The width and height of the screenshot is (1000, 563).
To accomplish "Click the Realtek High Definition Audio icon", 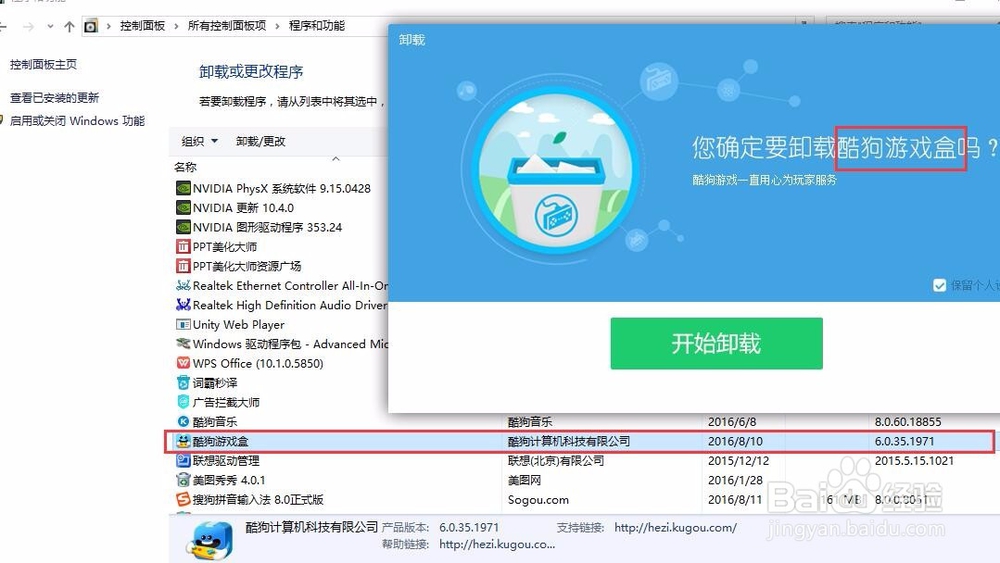I will pos(183,305).
